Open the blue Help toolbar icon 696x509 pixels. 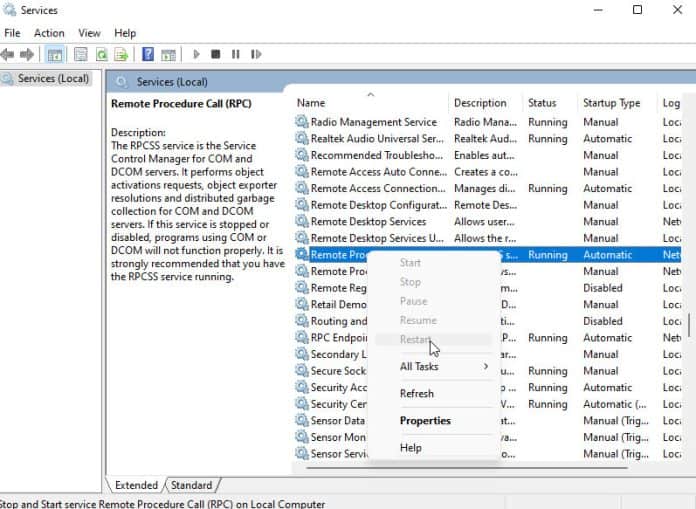pos(148,54)
